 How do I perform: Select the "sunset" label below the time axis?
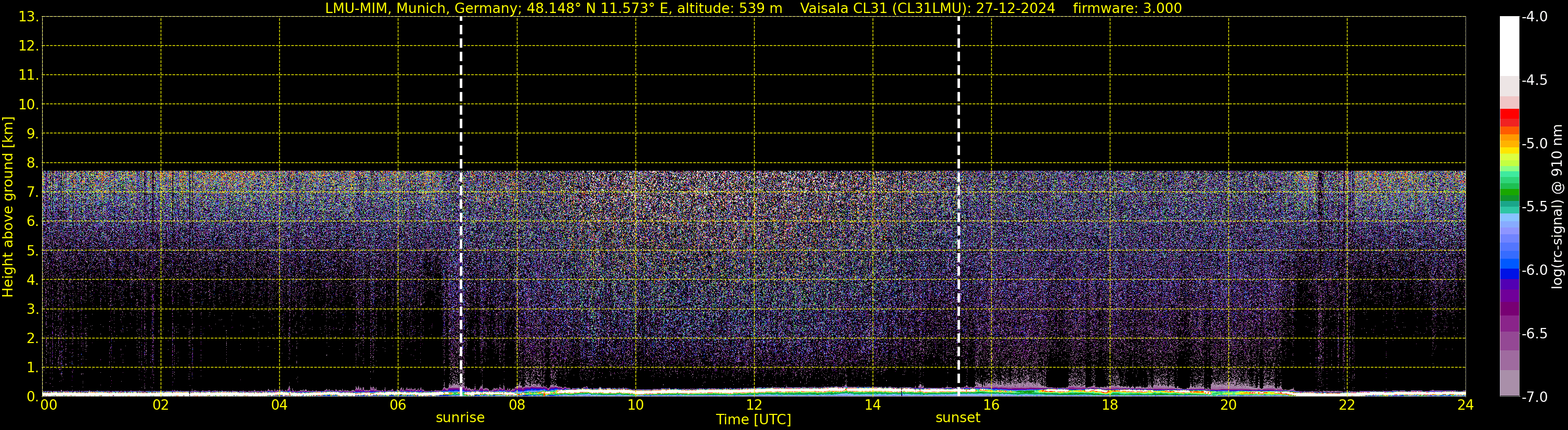click(958, 418)
